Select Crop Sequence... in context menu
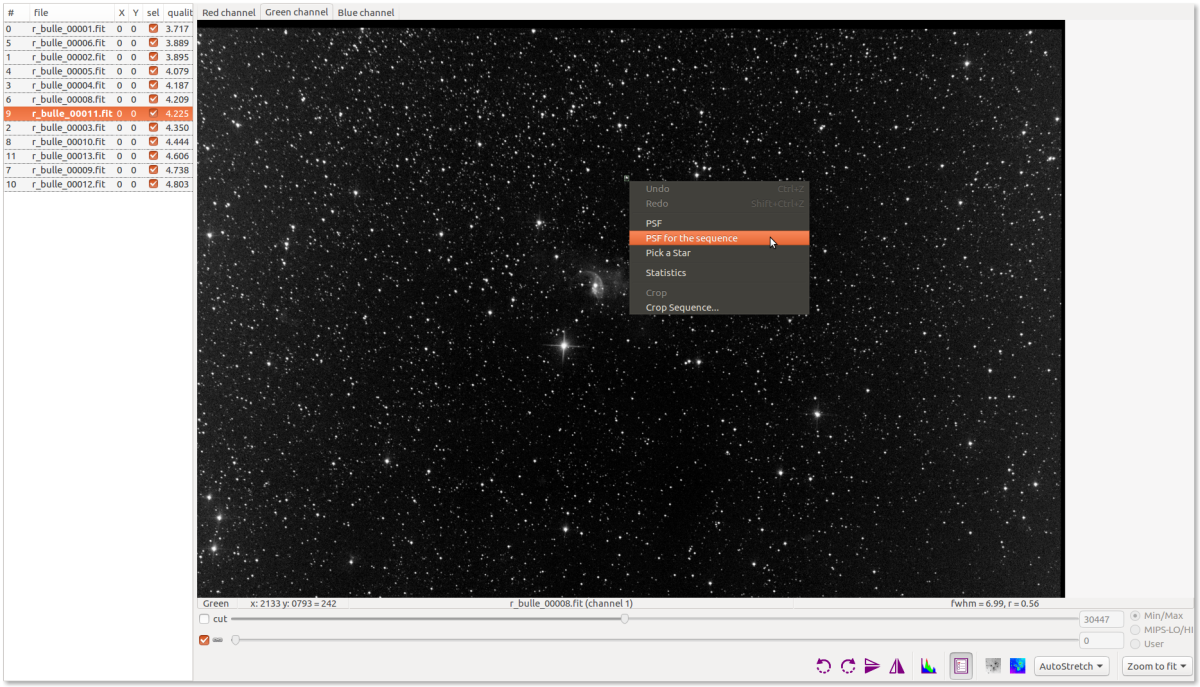This screenshot has height=687, width=1200. [682, 307]
